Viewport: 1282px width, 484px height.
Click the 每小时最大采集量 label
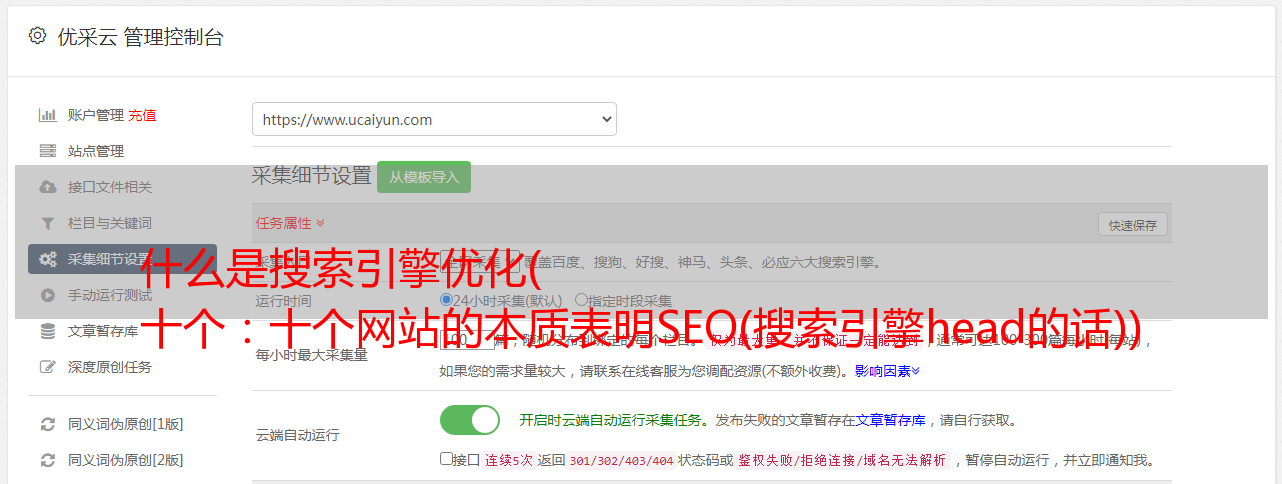(x=312, y=355)
